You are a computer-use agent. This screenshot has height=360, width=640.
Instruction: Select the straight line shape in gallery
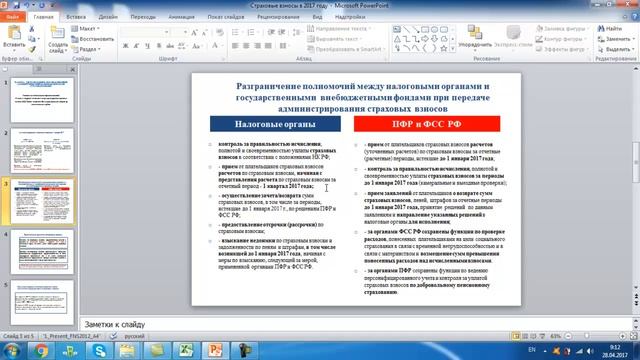pyautogui.click(x=407, y=29)
